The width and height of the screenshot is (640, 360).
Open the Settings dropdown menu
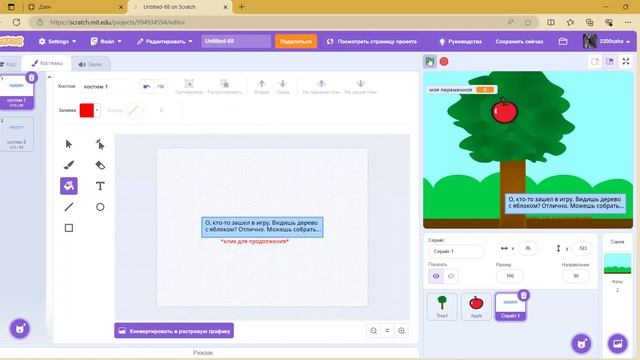(58, 41)
